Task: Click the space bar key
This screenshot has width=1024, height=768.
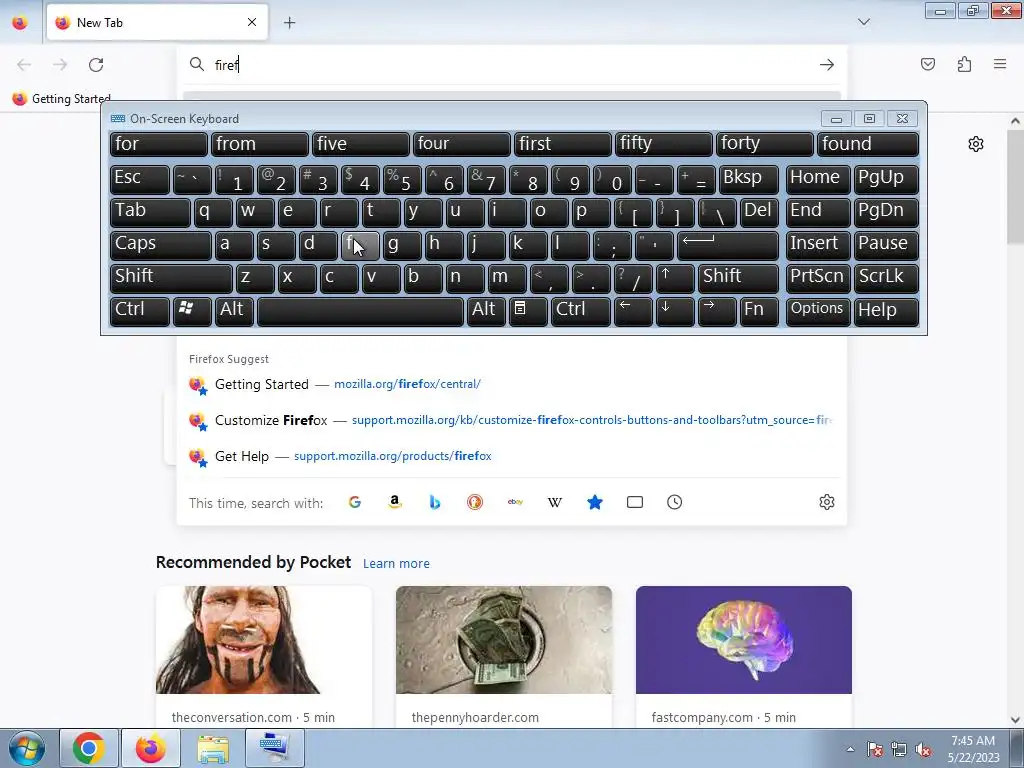Action: [360, 311]
